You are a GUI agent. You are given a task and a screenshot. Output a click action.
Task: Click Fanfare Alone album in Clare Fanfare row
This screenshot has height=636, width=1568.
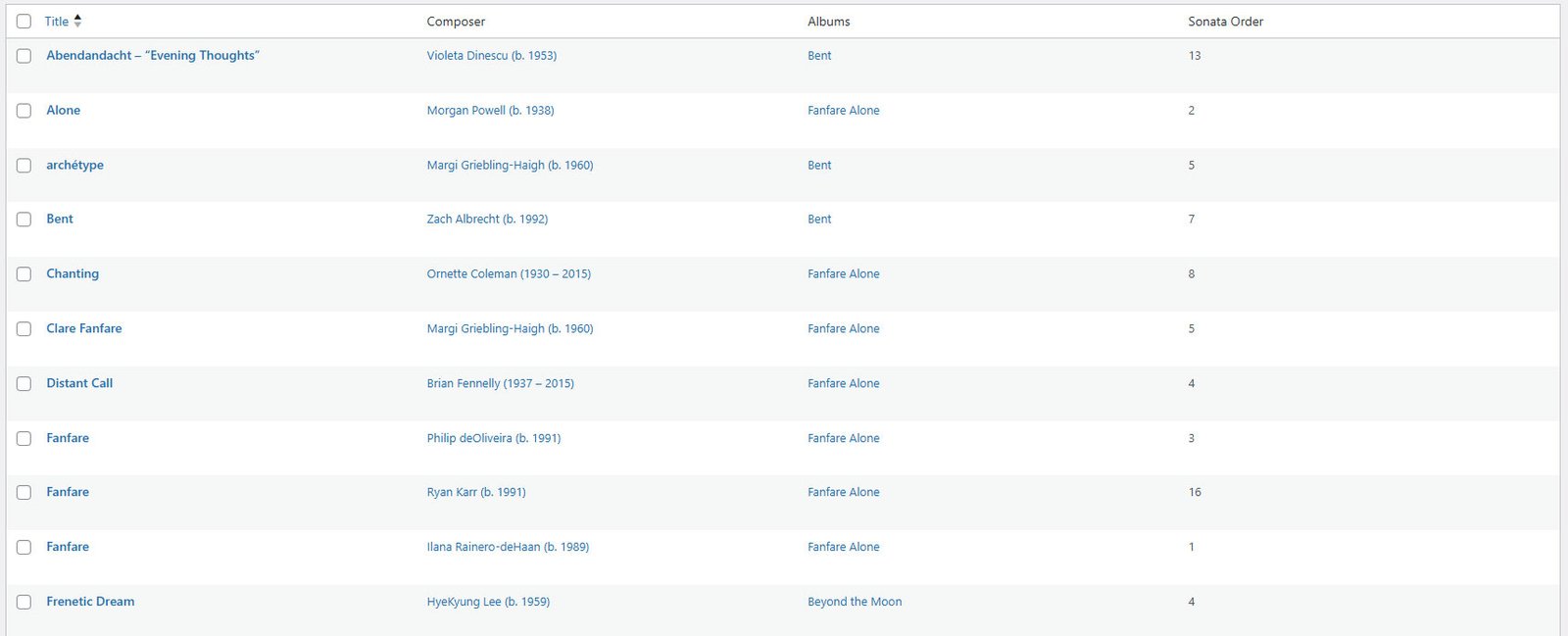pos(844,329)
